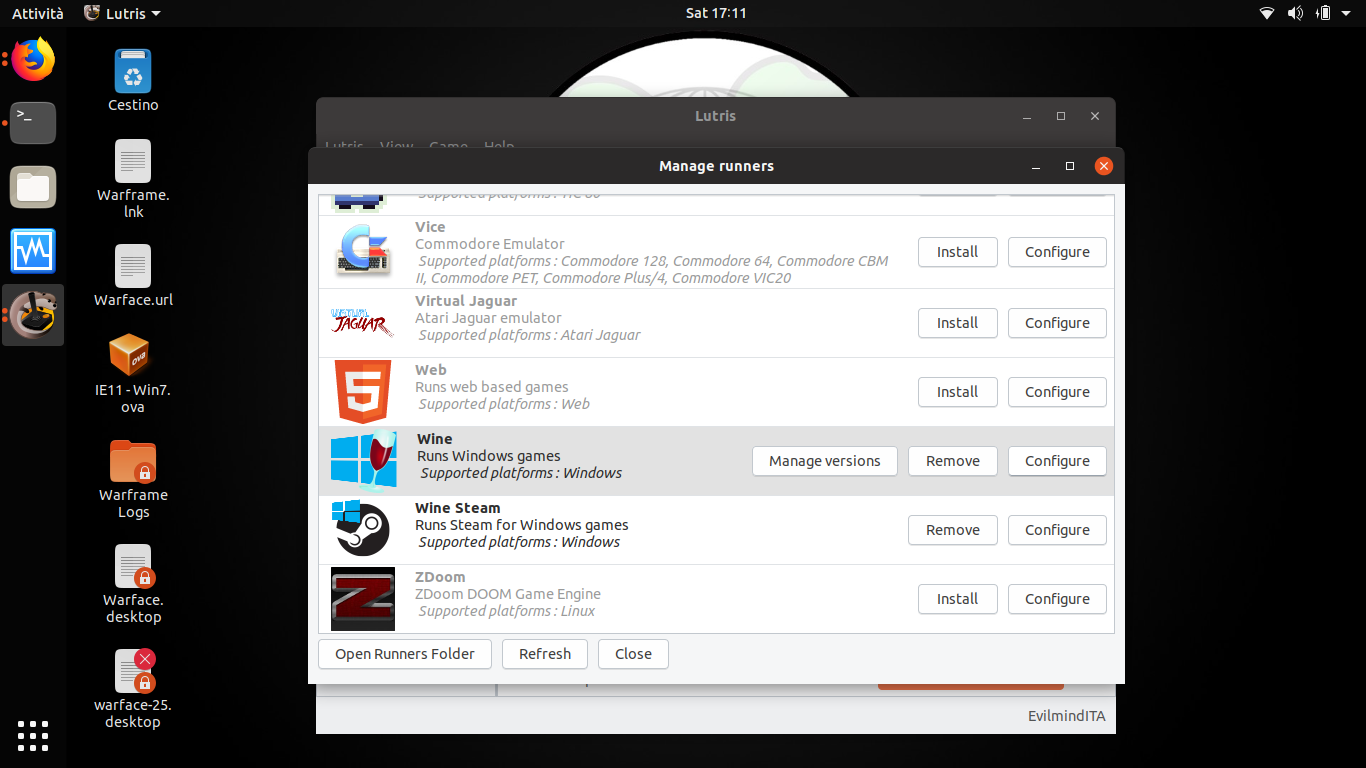The image size is (1366, 768).
Task: Select the Warface.url desktop file
Action: [133, 275]
